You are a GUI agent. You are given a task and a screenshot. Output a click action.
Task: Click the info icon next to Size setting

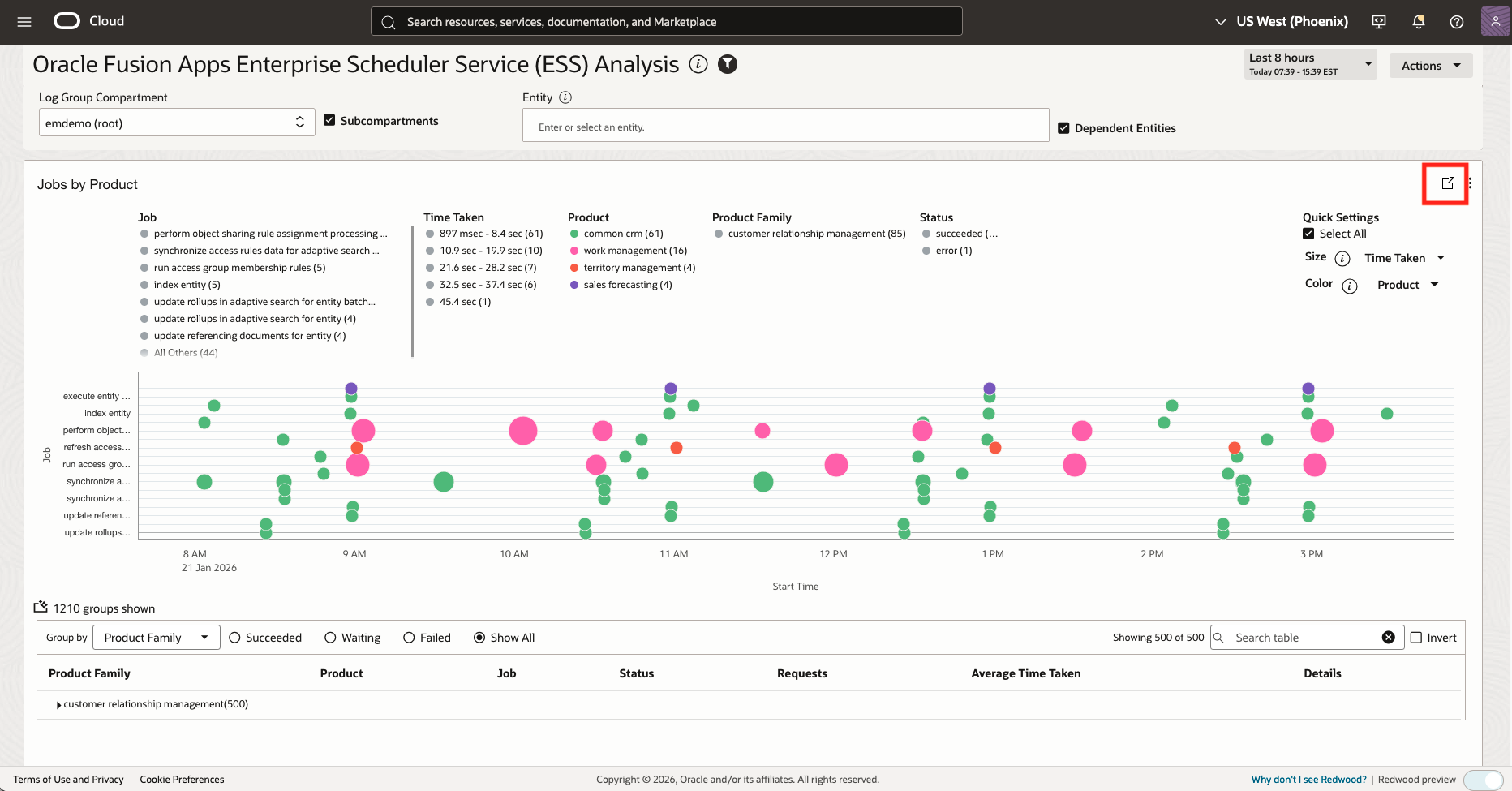(x=1343, y=258)
